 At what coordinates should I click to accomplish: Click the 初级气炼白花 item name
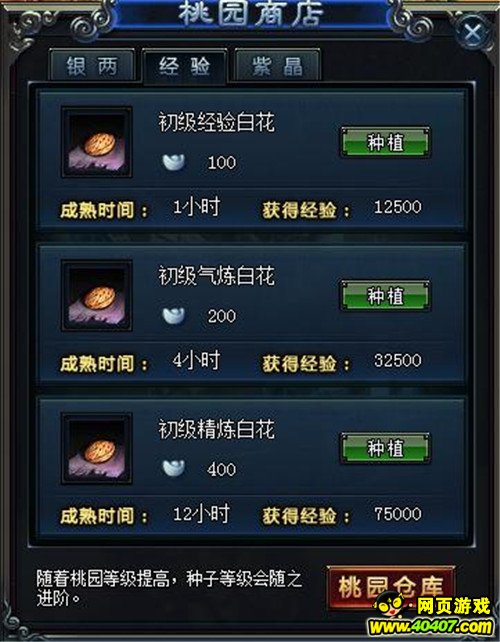[216, 276]
